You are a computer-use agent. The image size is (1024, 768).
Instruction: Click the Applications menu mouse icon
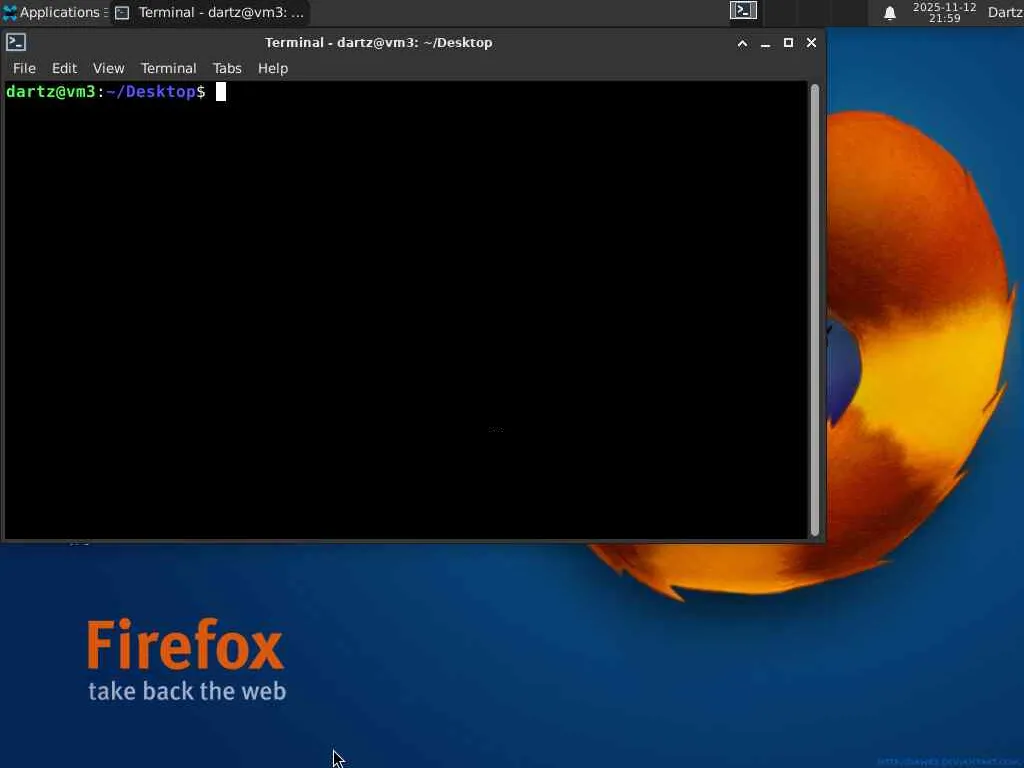pyautogui.click(x=10, y=12)
